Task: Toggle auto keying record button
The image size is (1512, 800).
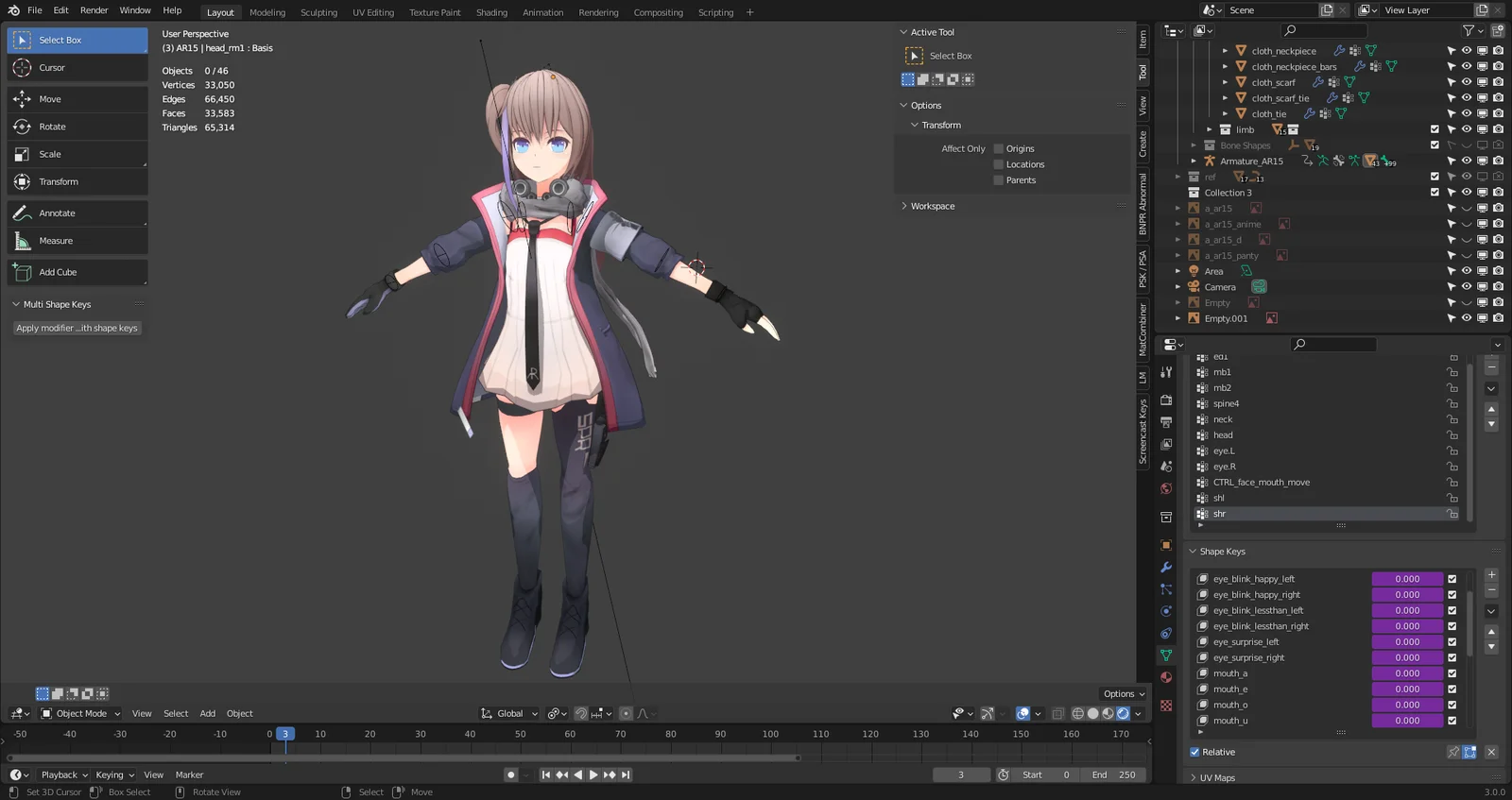Action: (x=511, y=774)
